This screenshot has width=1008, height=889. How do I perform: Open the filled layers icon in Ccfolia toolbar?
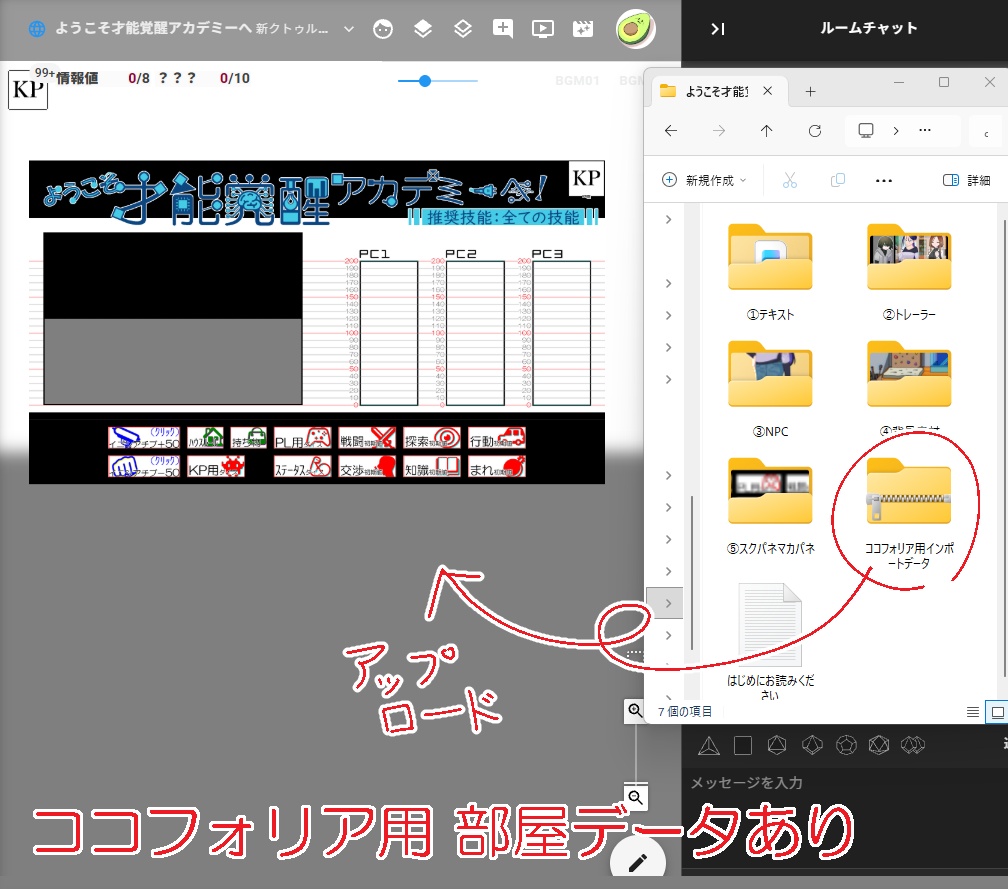click(x=422, y=28)
